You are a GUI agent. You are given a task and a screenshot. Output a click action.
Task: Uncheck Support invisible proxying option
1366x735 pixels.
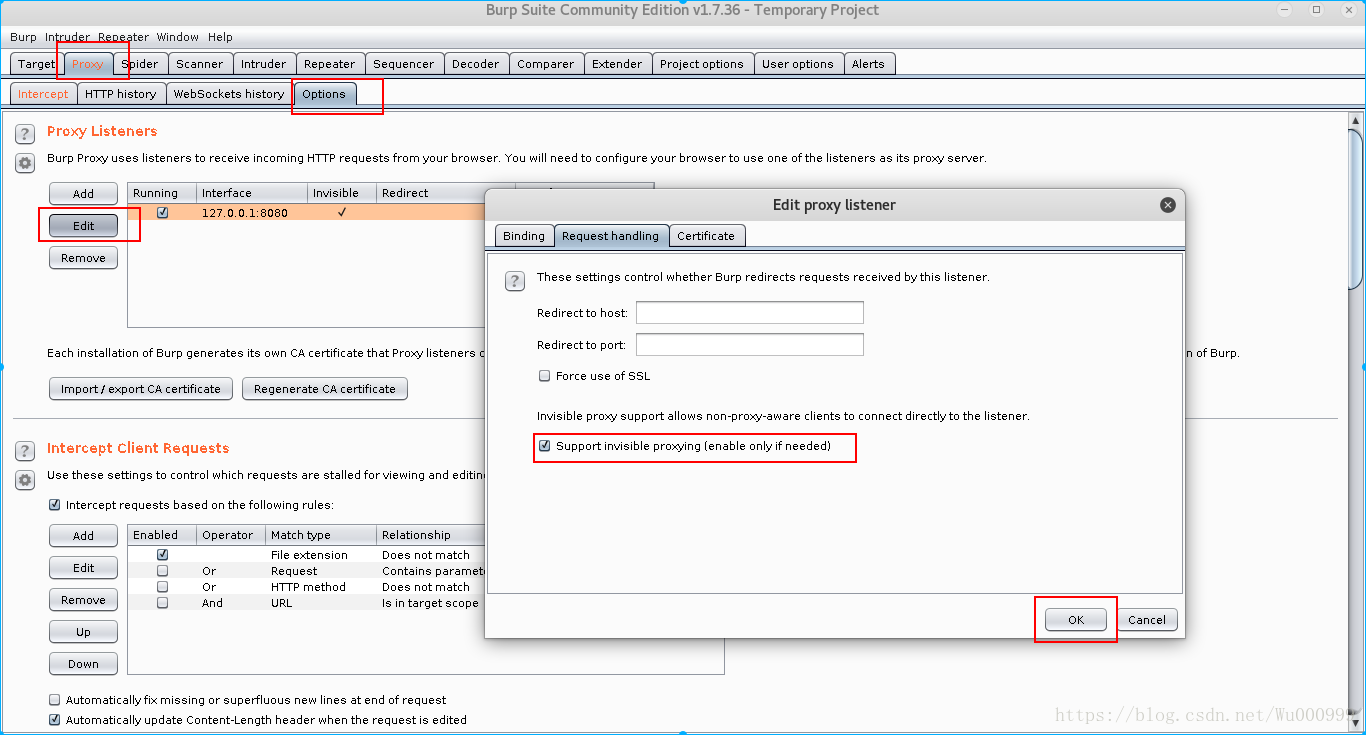click(x=545, y=446)
